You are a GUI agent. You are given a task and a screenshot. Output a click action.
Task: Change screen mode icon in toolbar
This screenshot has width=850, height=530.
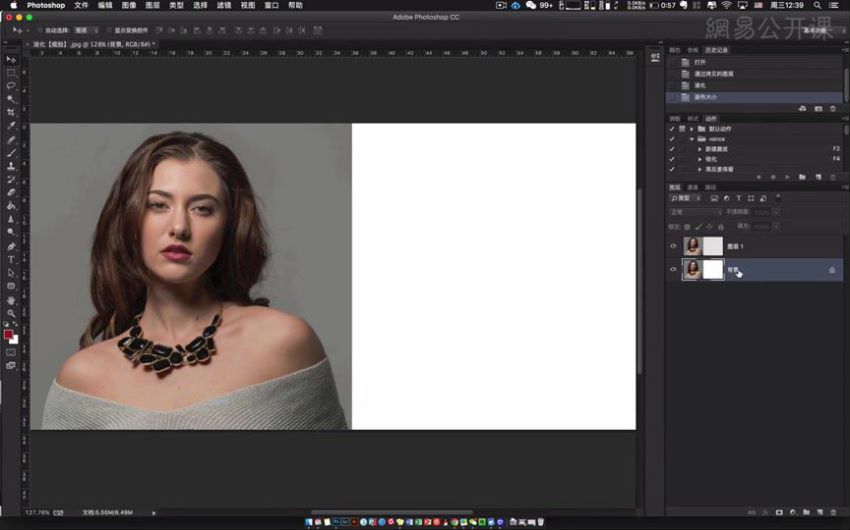(x=11, y=366)
